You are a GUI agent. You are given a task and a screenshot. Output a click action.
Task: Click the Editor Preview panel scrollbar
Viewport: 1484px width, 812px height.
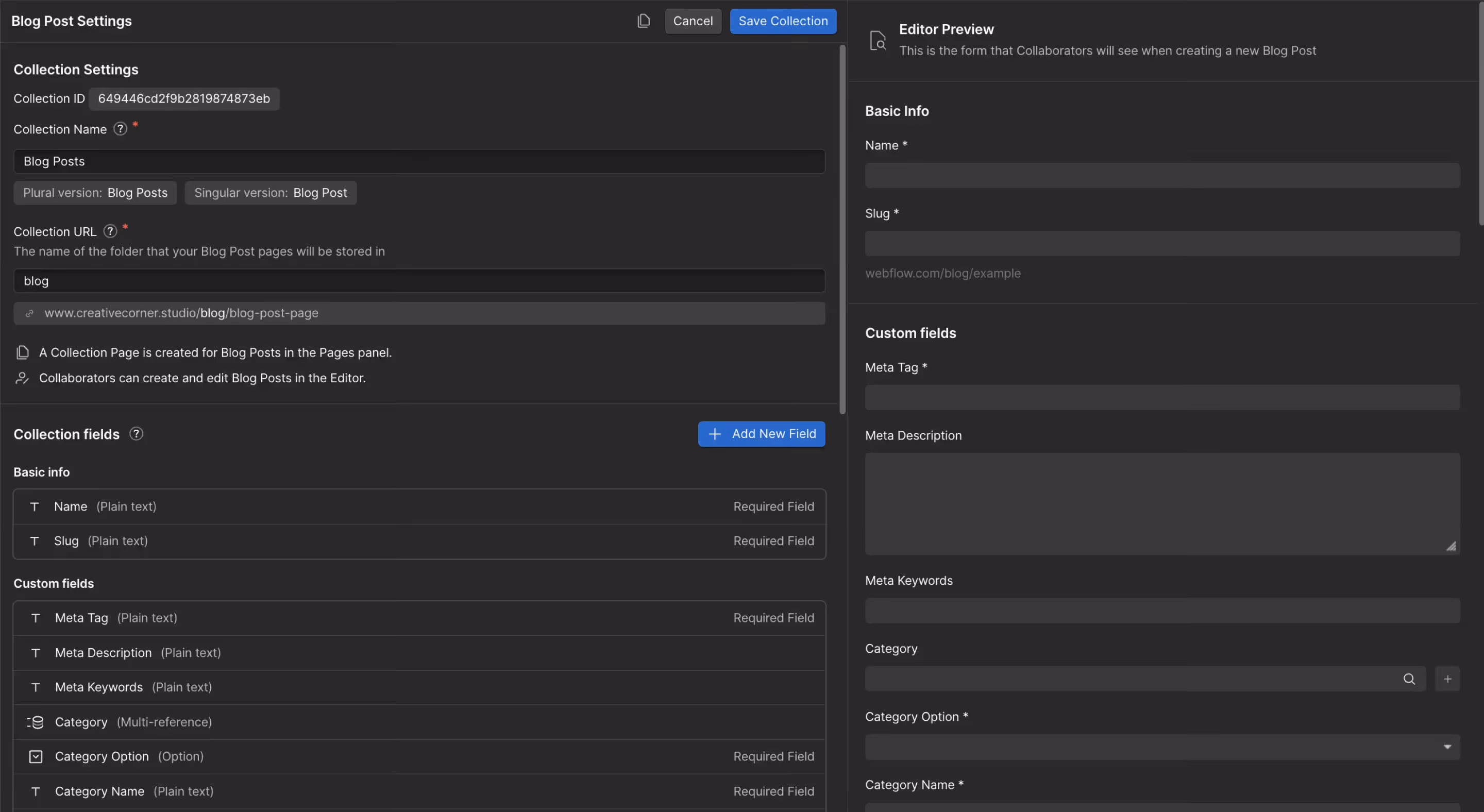click(x=1480, y=113)
